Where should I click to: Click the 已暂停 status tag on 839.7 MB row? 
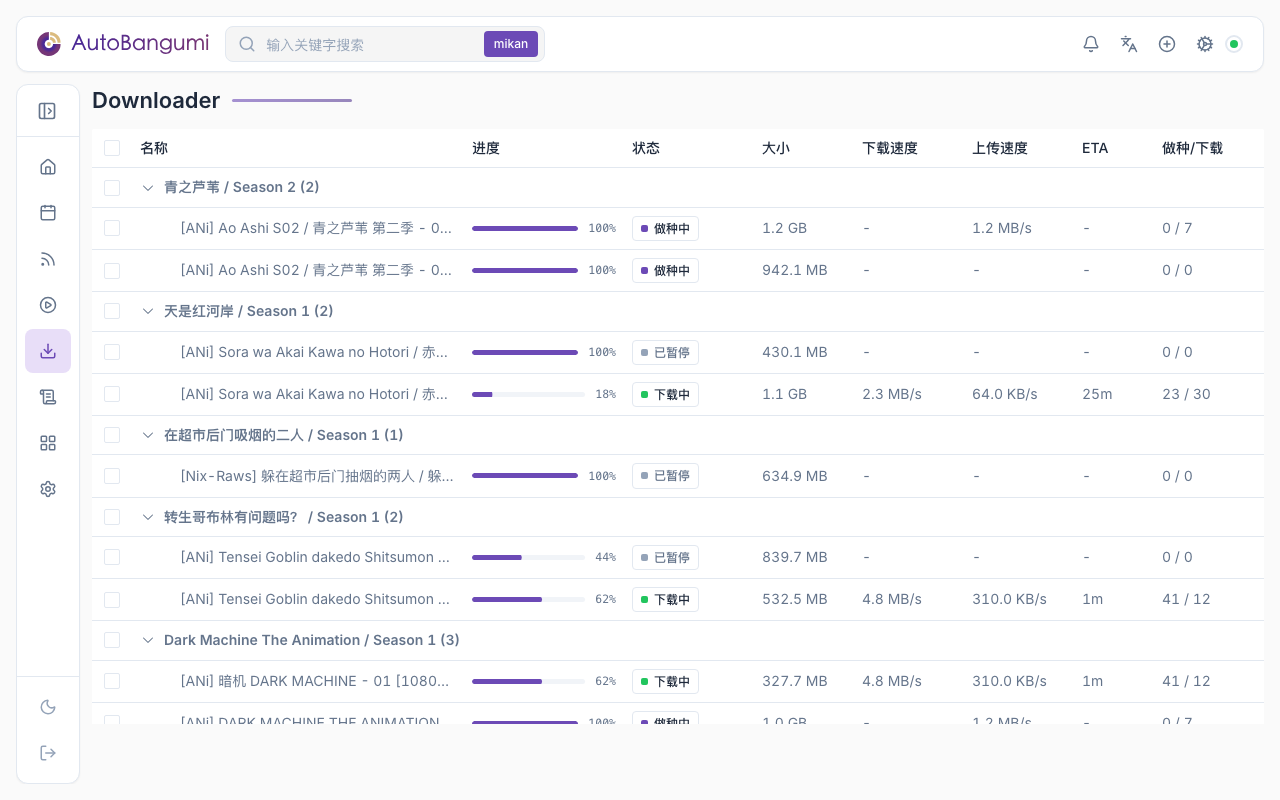[x=665, y=557]
